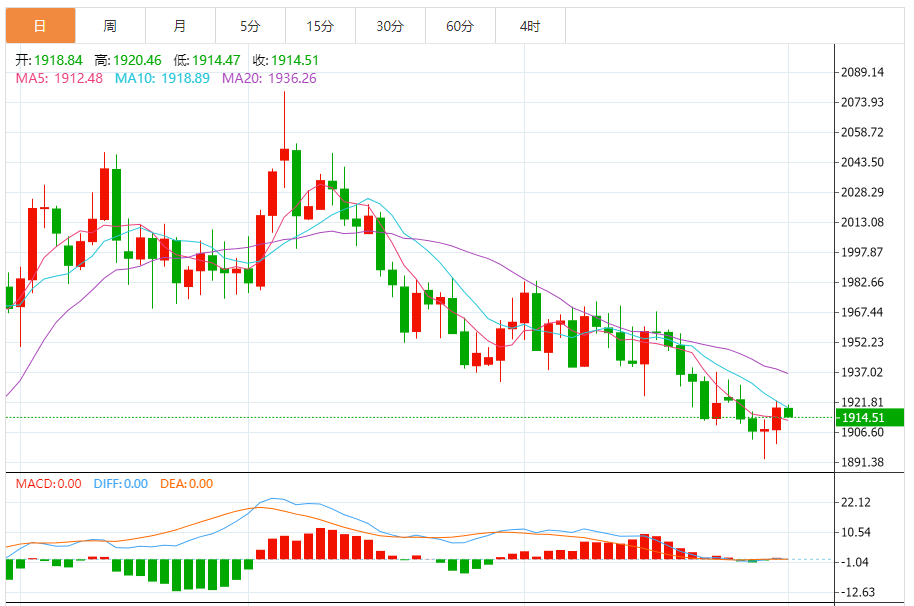914x606 pixels.
Task: Click the 2089.14 price axis label
Action: point(862,72)
